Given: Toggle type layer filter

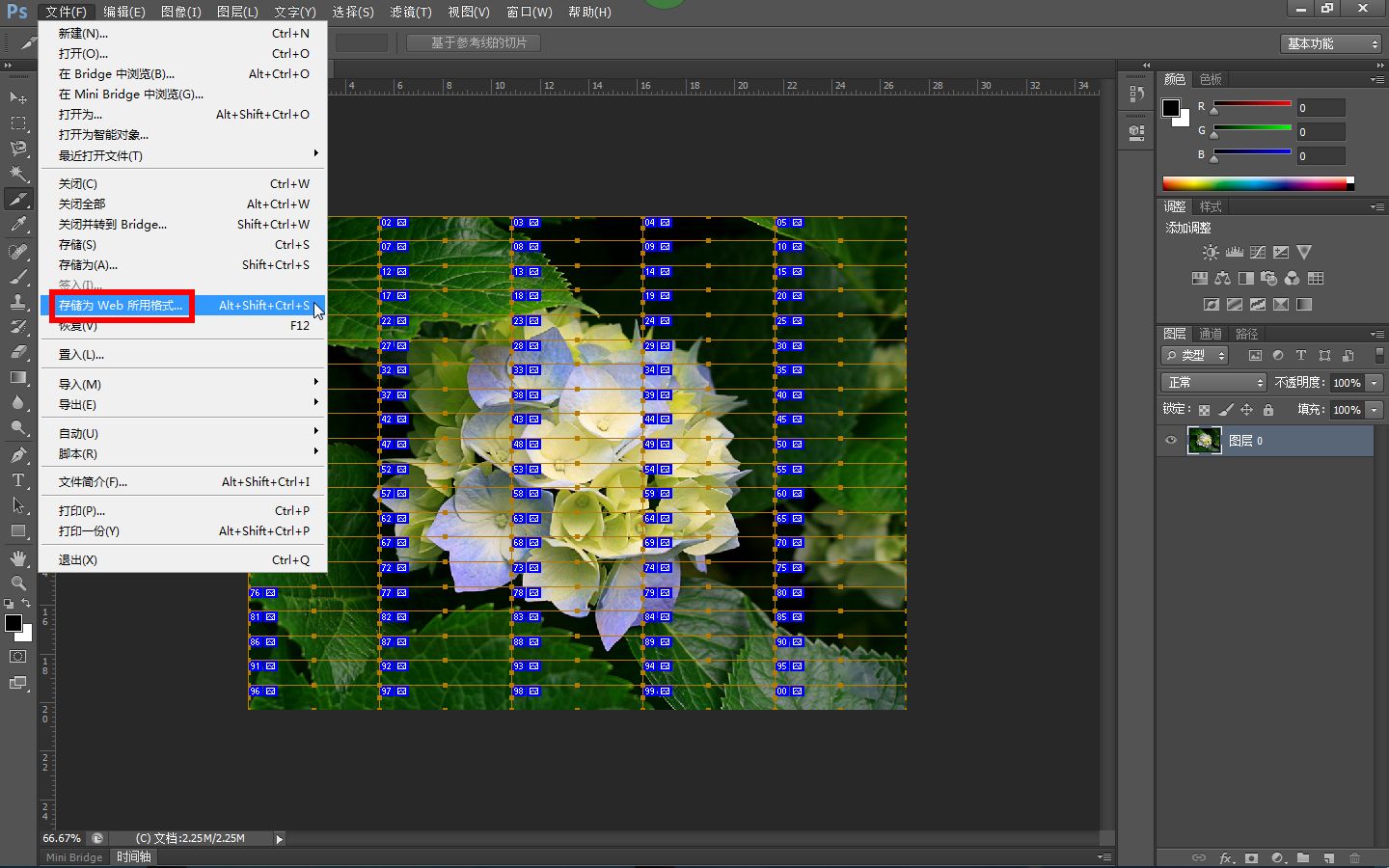Looking at the screenshot, I should 1301,355.
